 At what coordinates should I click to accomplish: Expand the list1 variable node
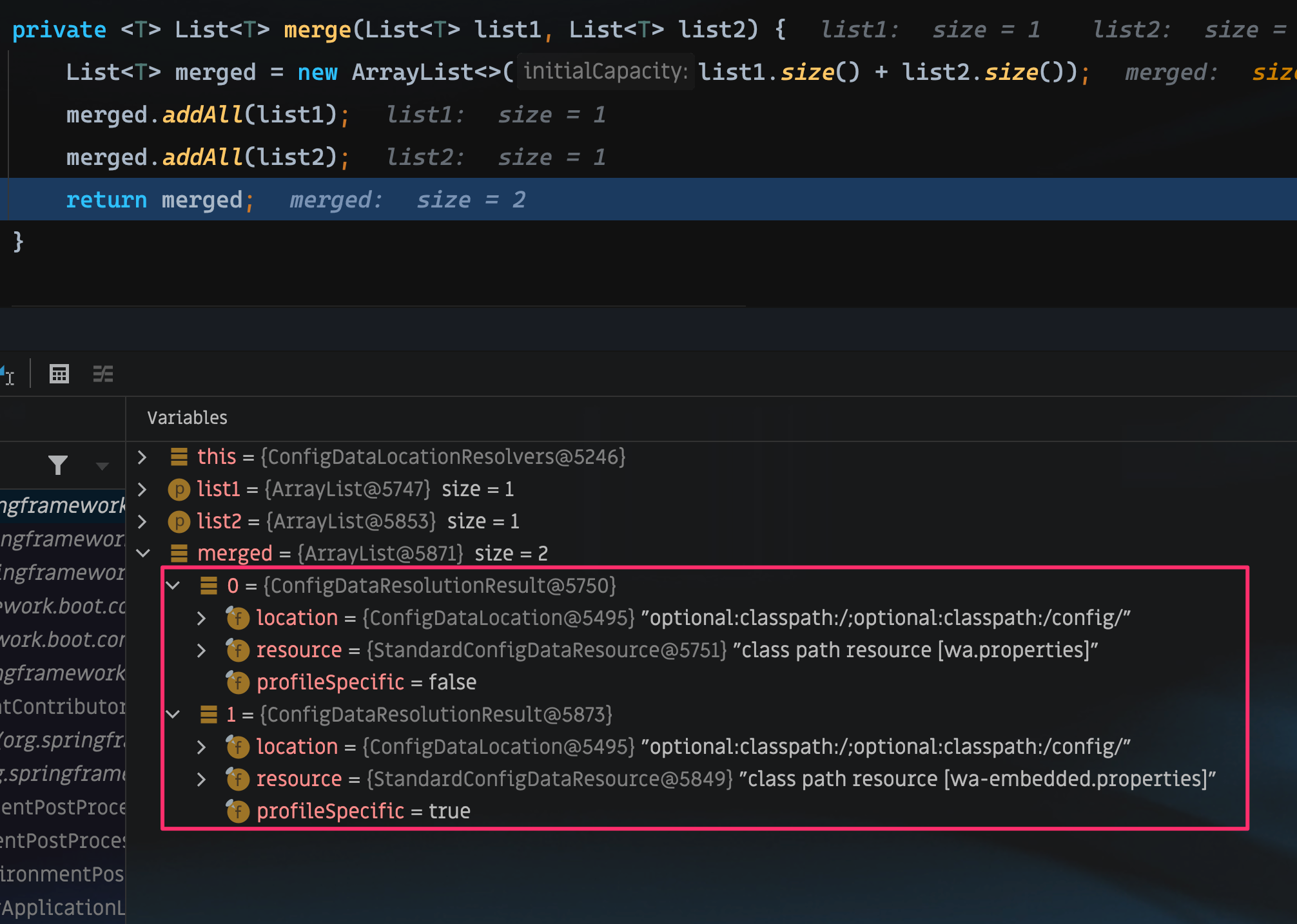pos(141,489)
